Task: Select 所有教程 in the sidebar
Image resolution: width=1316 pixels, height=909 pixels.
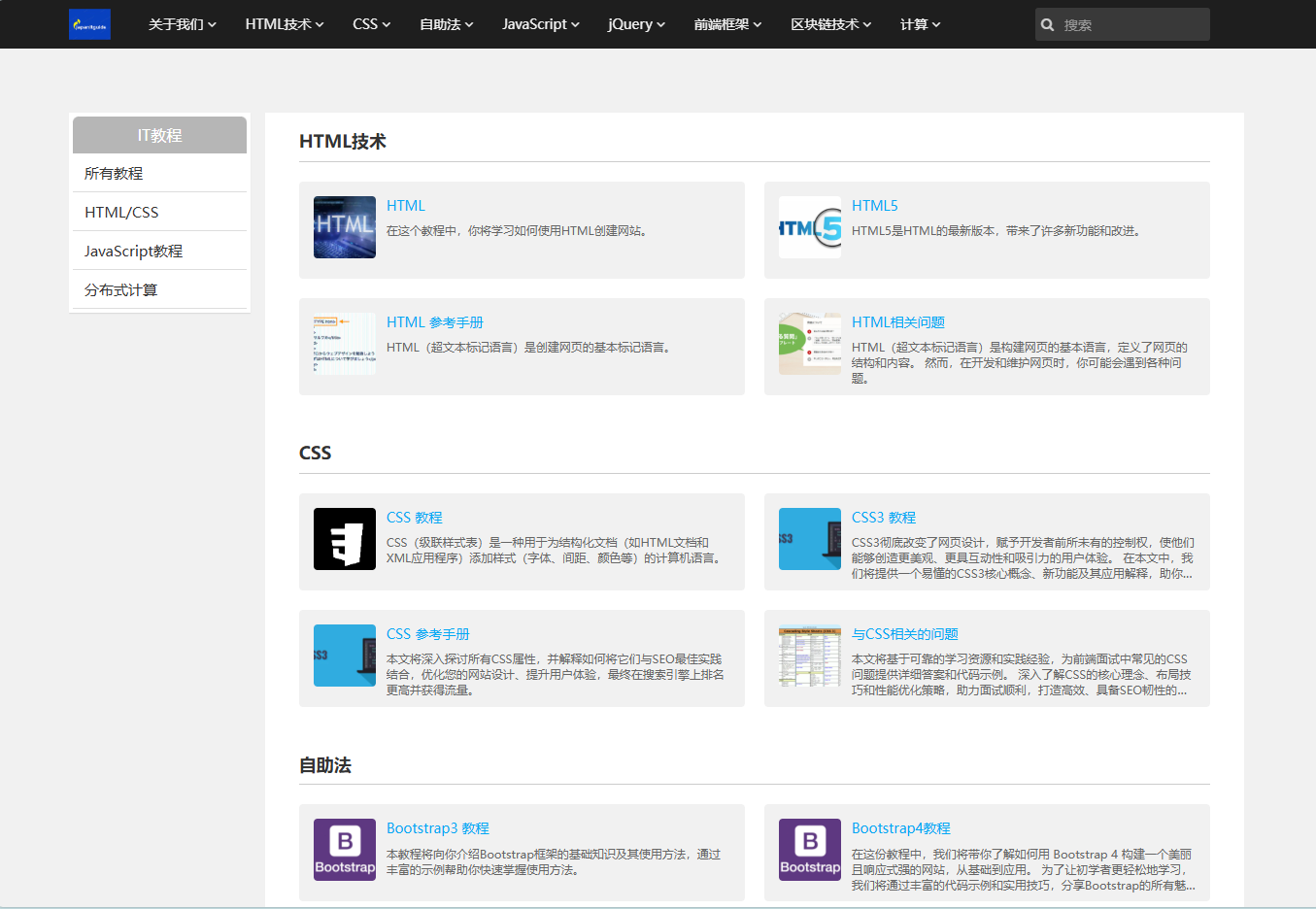Action: pos(114,174)
